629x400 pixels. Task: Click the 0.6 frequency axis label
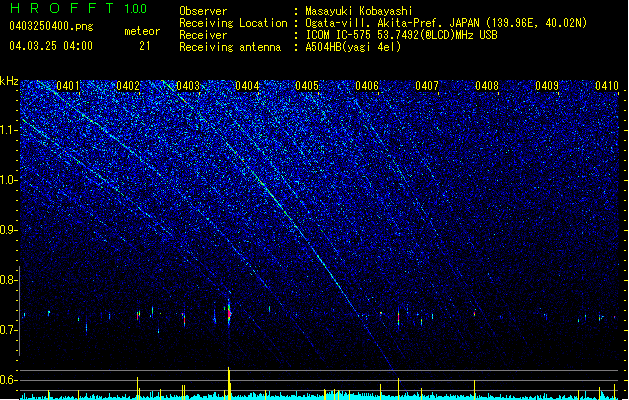[8, 380]
